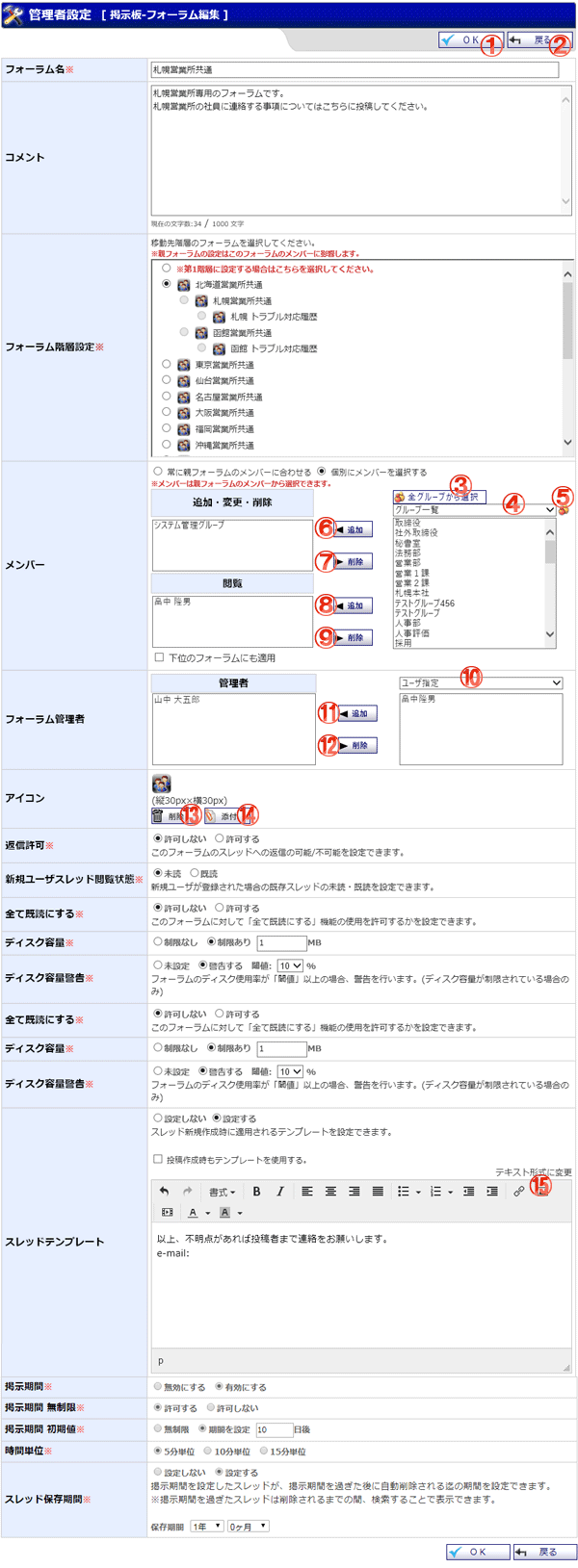Screen dimensions: 578x1568
Task: Click the forum icon next to 函館営業所共通
Action: [200, 333]
